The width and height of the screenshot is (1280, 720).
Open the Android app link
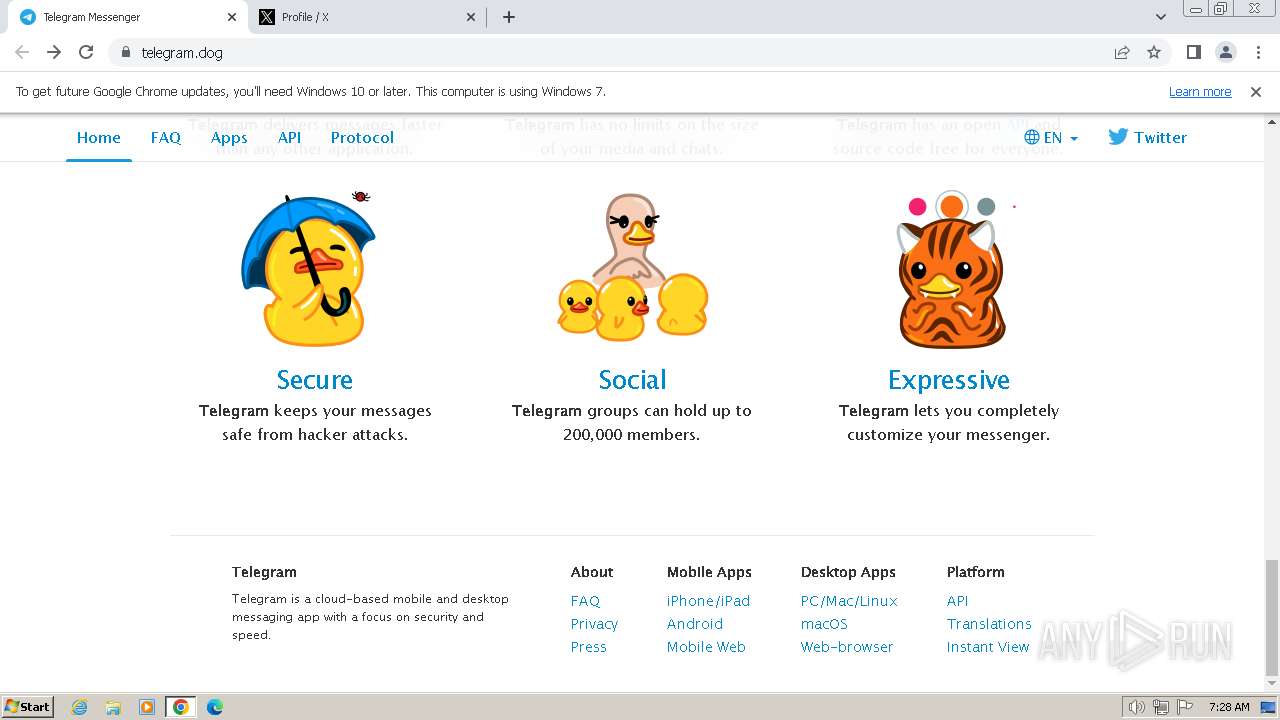694,624
